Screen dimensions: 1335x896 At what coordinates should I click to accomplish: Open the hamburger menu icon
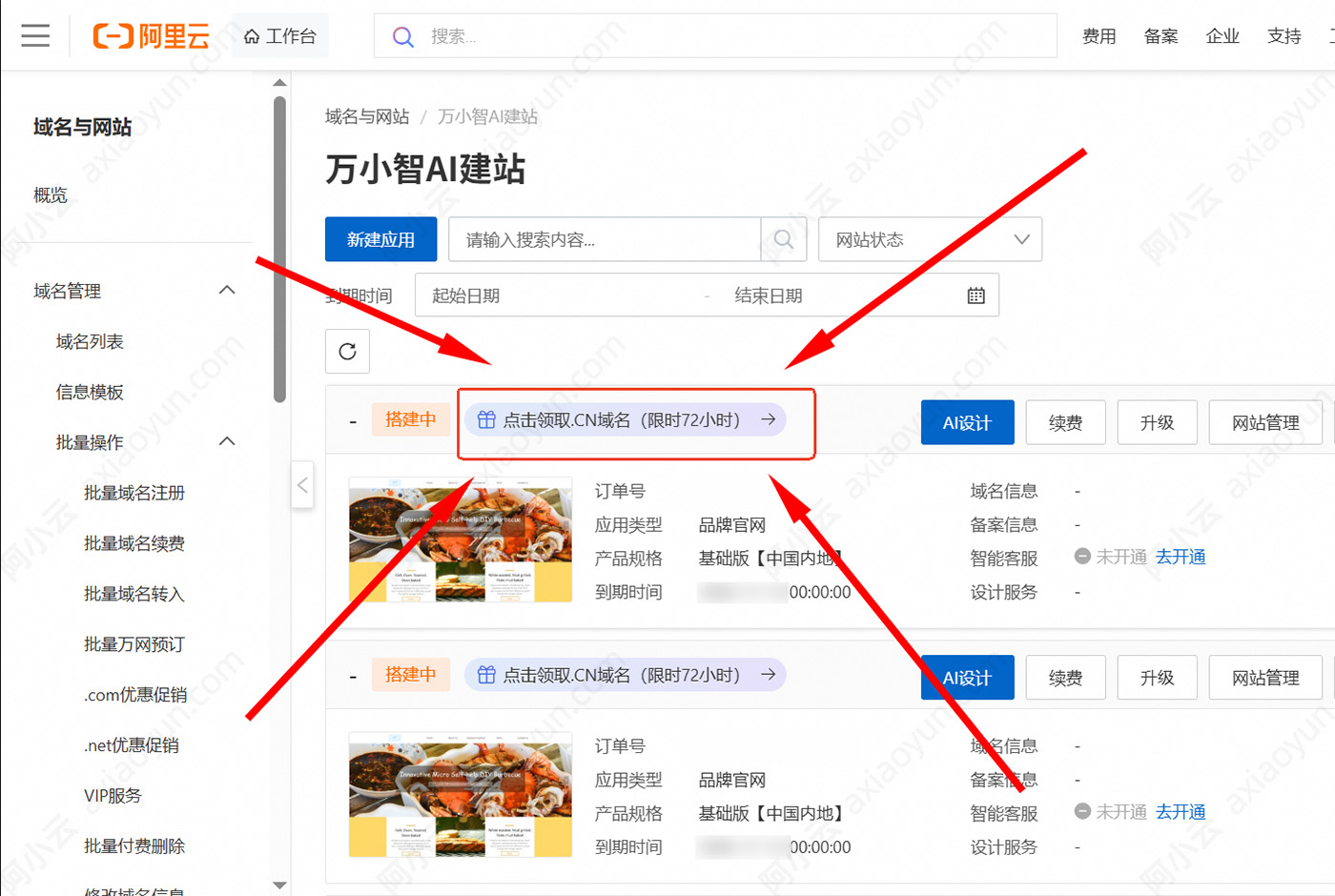pyautogui.click(x=35, y=36)
